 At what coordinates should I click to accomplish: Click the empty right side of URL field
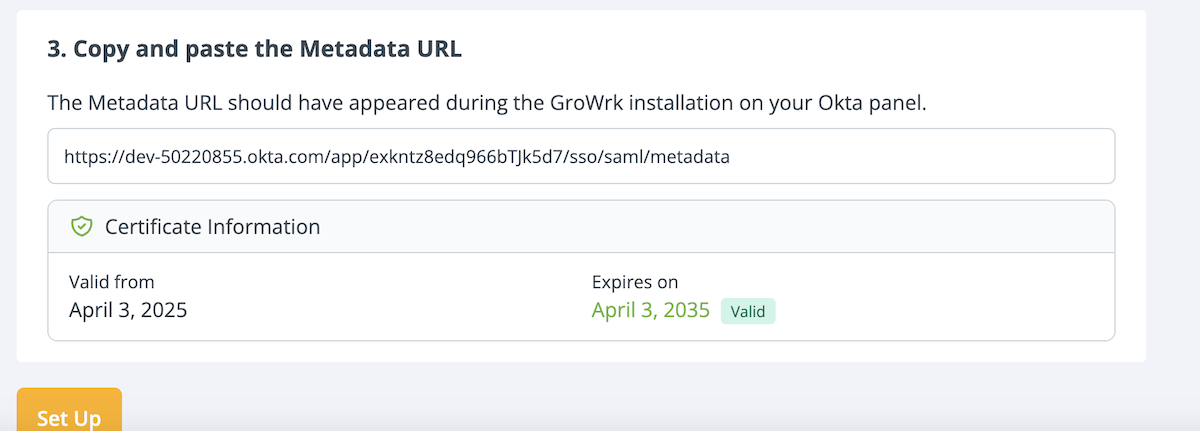click(950, 156)
